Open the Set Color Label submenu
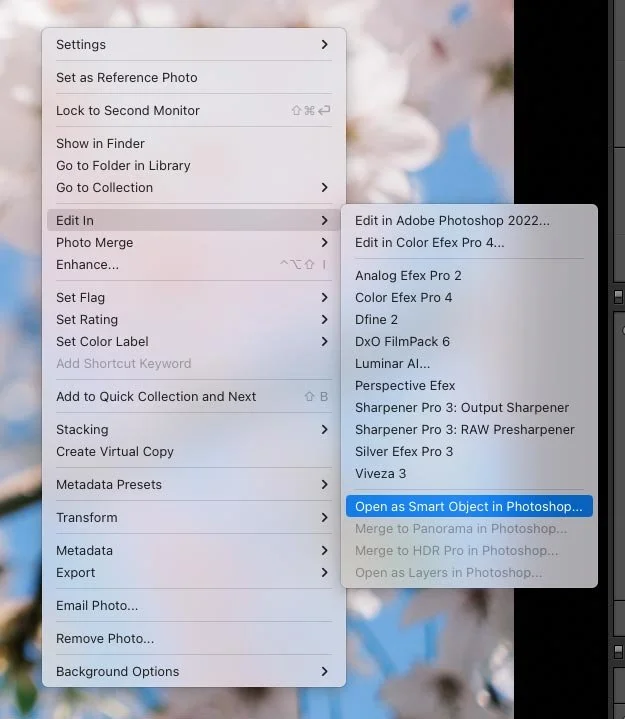The image size is (625, 719). click(194, 342)
